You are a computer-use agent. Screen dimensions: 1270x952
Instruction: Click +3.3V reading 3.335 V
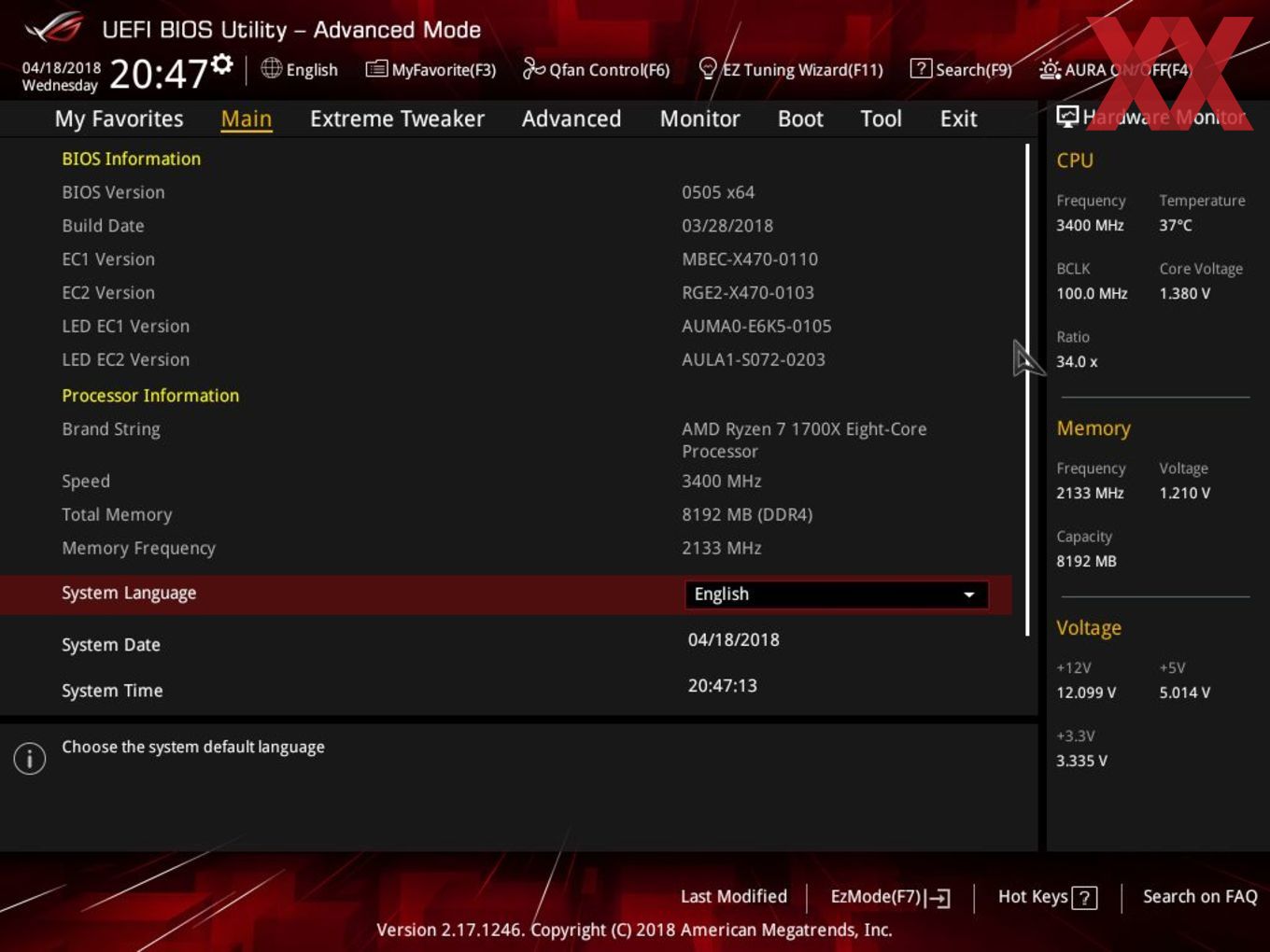tap(1081, 761)
